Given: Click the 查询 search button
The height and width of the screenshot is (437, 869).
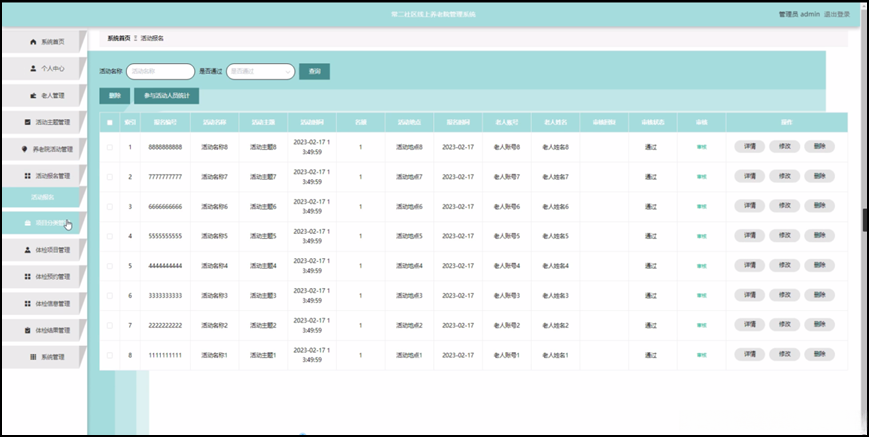Looking at the screenshot, I should click(314, 71).
